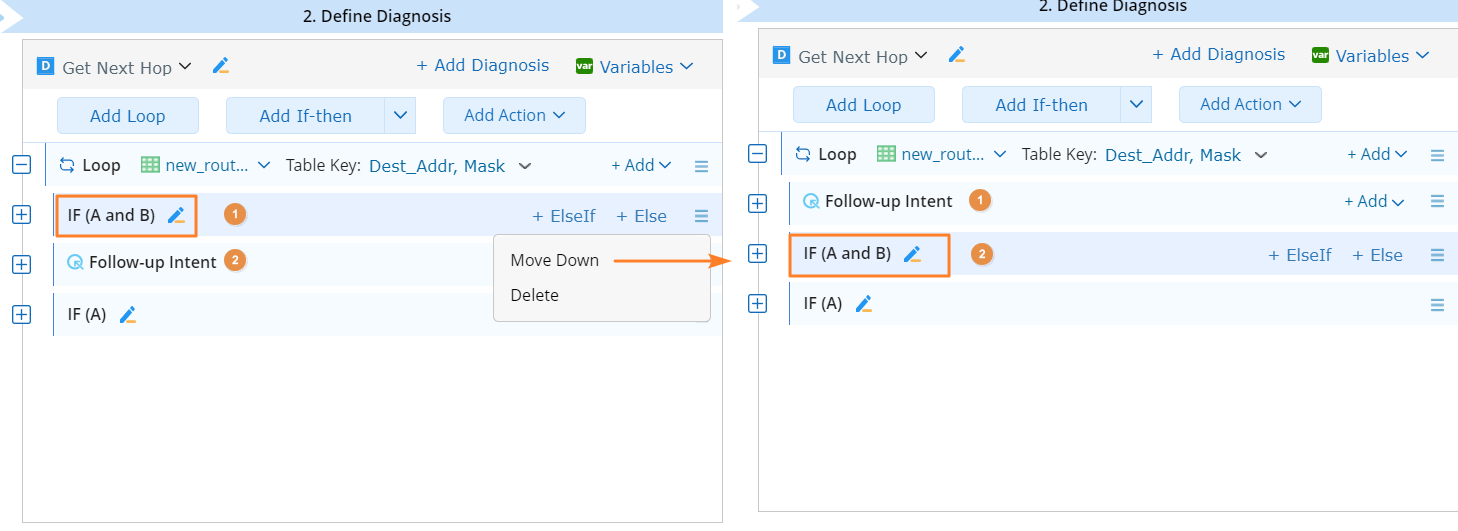Open hamburger menu on right Follow-up Intent row

click(1437, 201)
